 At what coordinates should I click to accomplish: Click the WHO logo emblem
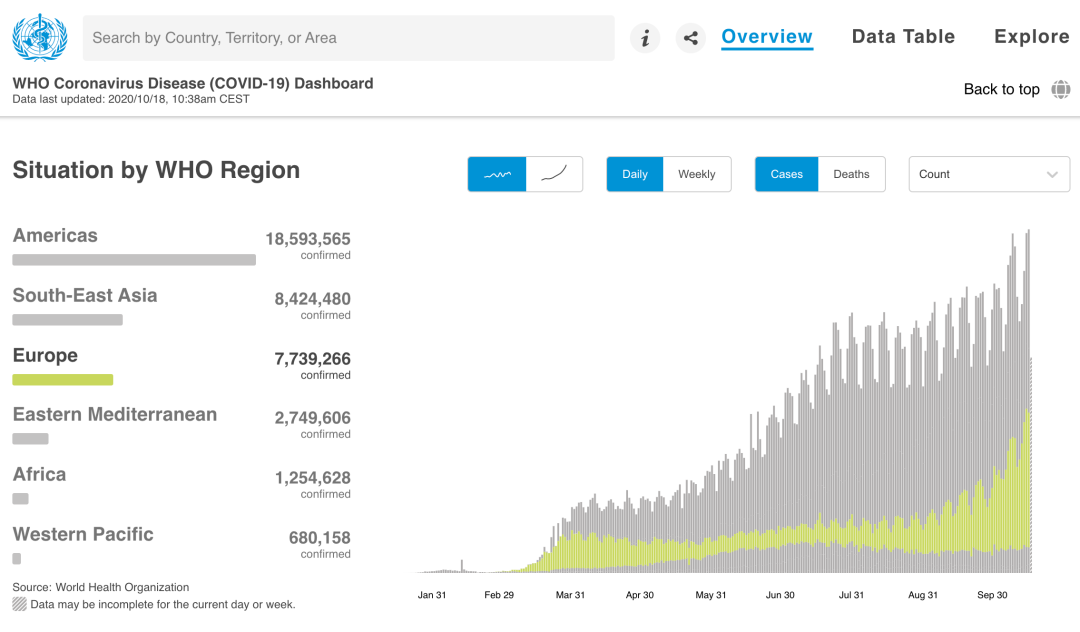click(40, 37)
